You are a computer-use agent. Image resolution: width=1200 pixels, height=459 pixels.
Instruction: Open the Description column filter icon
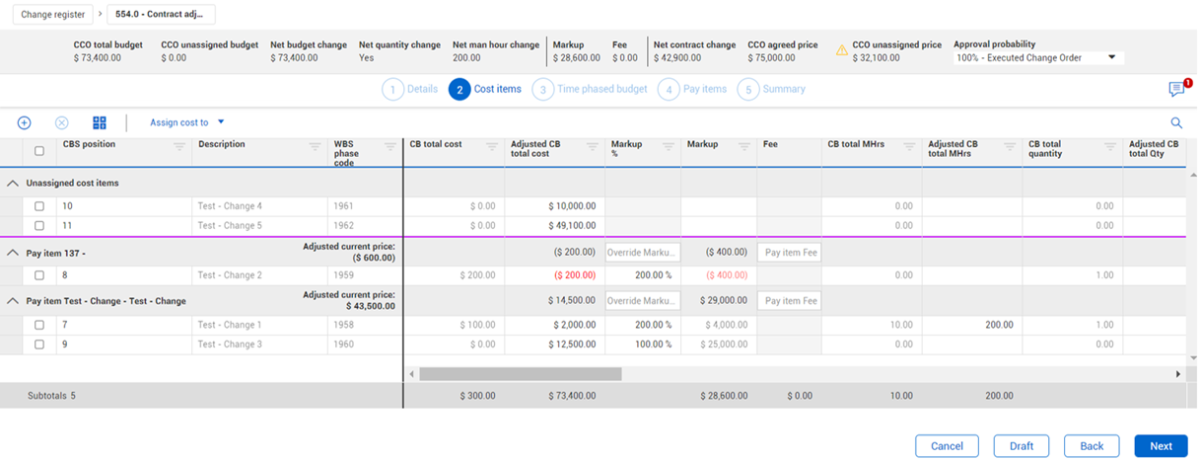pyautogui.click(x=315, y=147)
